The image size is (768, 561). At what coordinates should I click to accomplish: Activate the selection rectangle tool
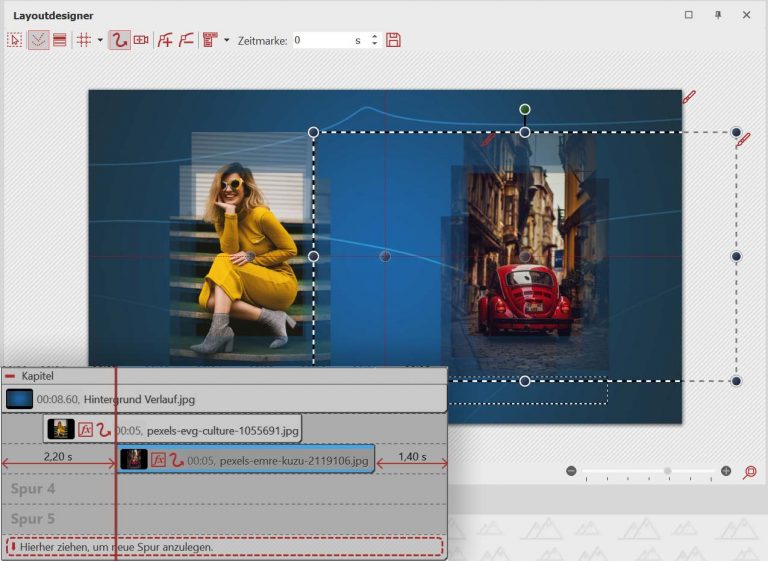(15, 40)
